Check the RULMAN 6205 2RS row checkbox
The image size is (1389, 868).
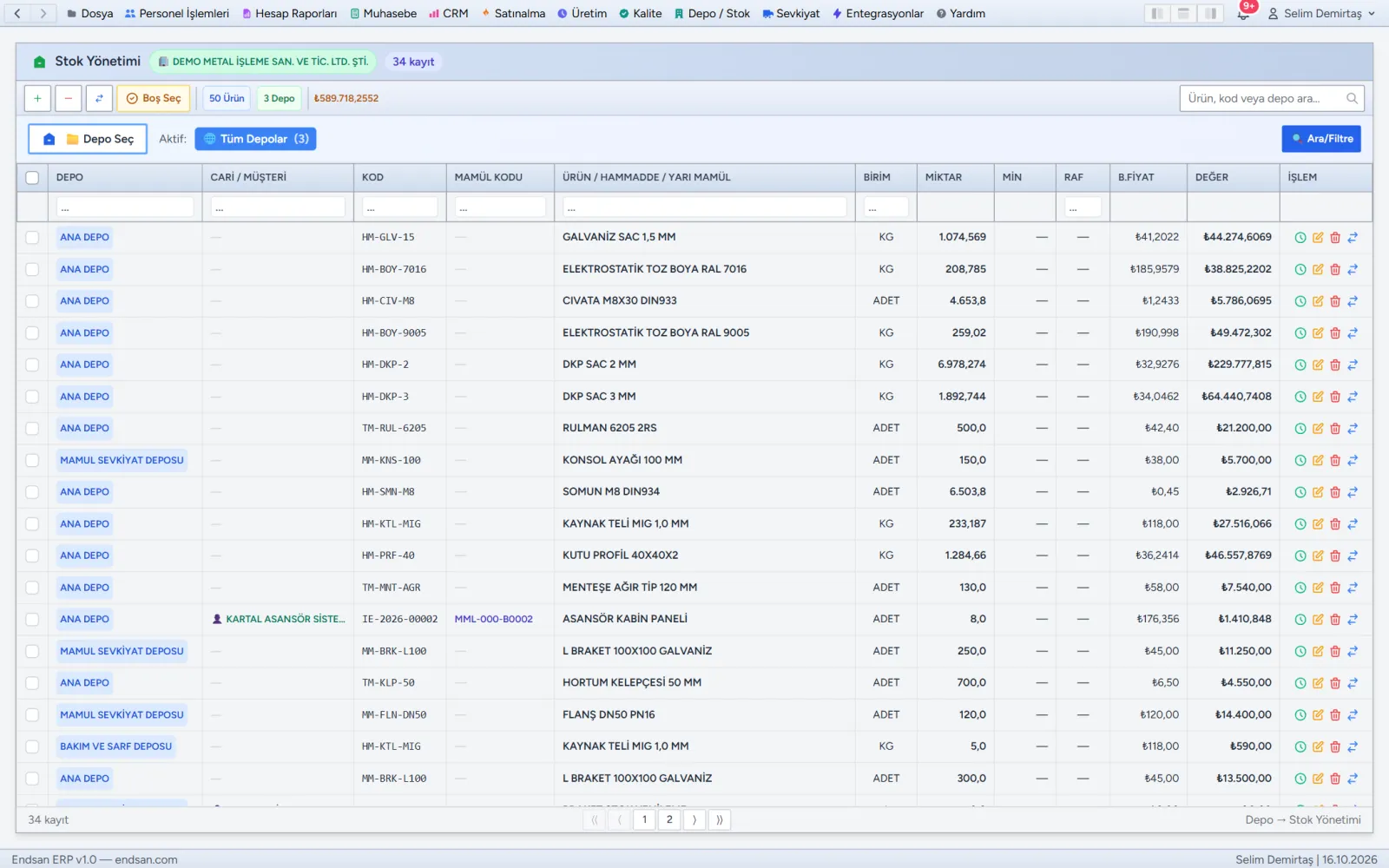pos(32,428)
